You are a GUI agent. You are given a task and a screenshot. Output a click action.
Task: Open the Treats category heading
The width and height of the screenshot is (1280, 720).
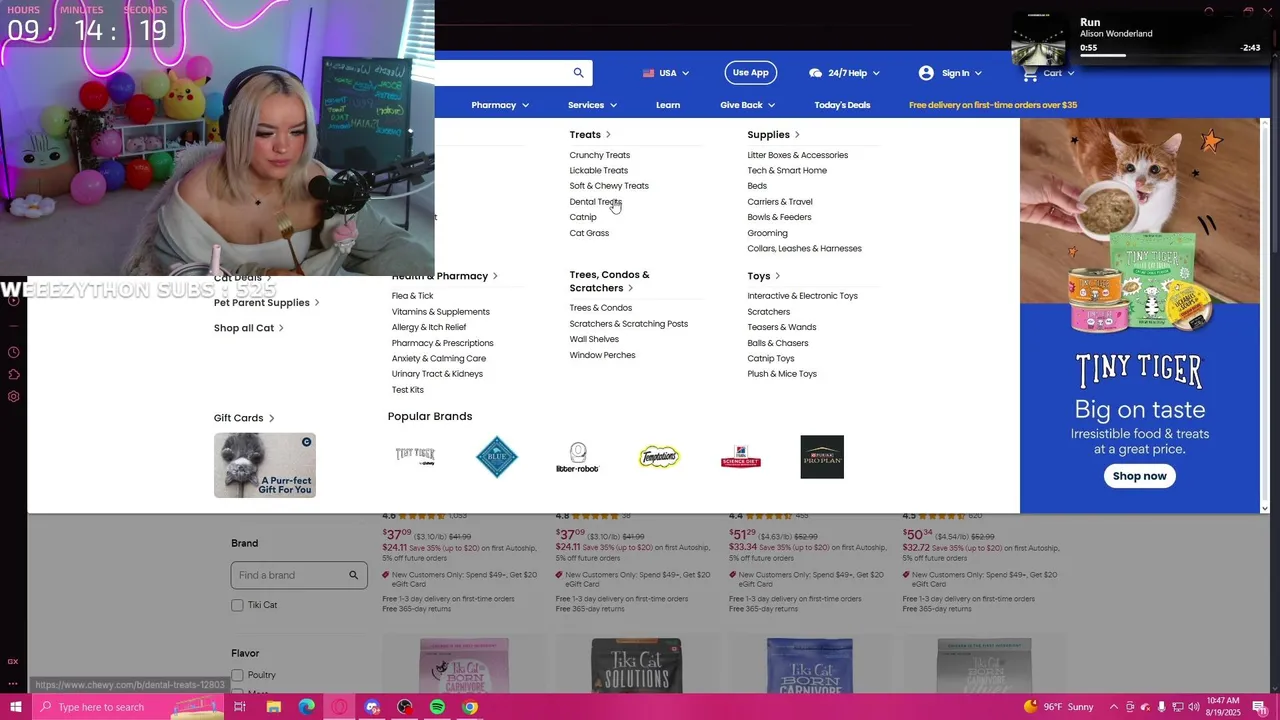point(590,135)
